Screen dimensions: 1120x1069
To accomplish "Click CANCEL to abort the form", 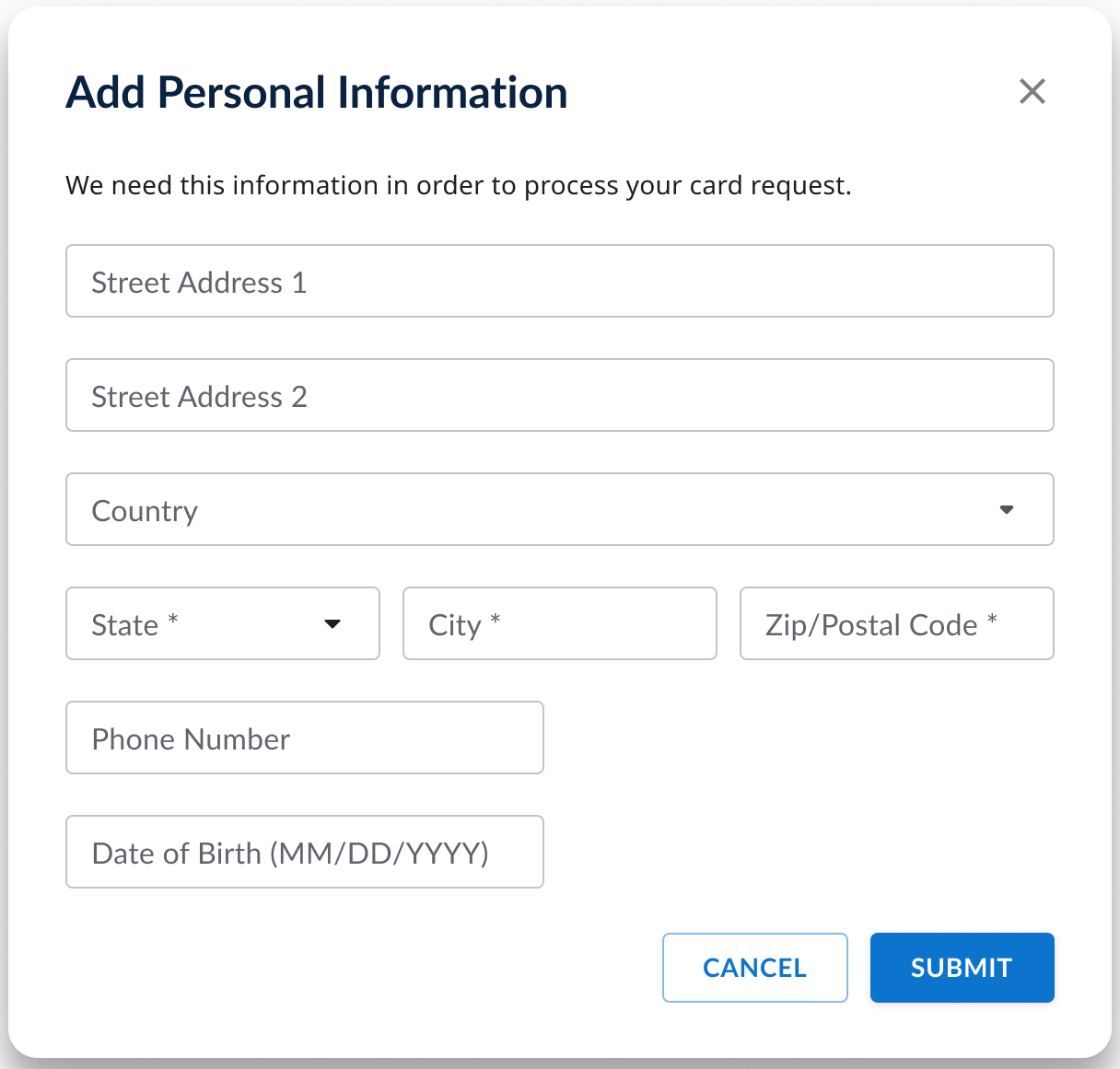I will (754, 967).
